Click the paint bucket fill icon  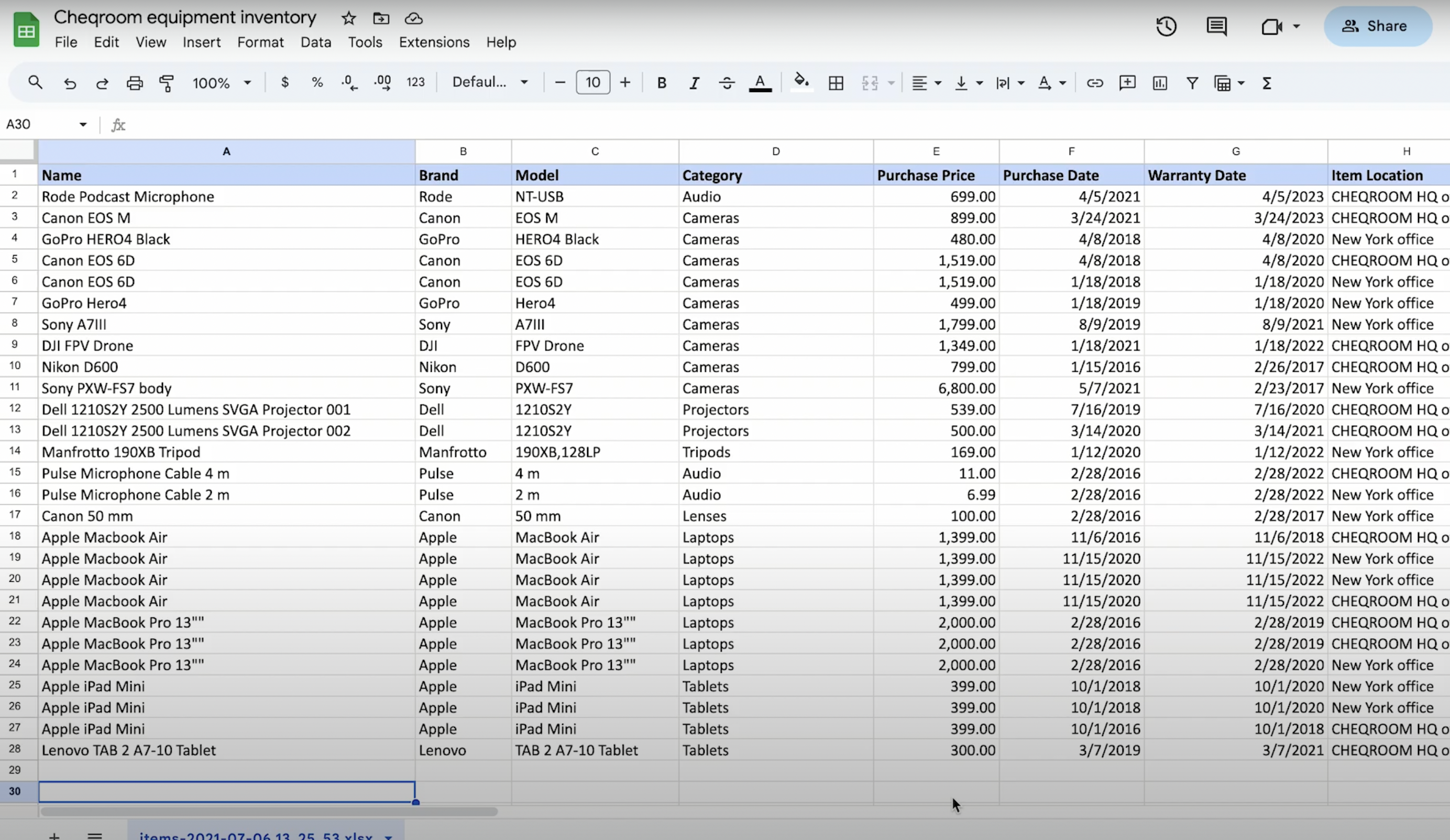(800, 82)
